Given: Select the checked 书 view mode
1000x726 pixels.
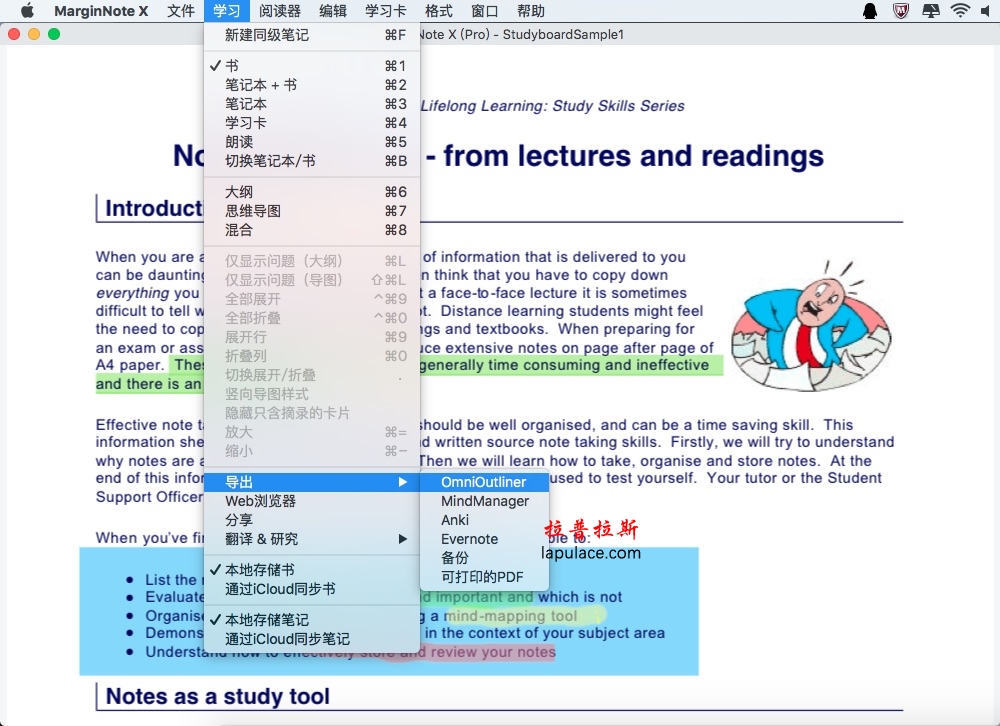Looking at the screenshot, I should pos(232,66).
